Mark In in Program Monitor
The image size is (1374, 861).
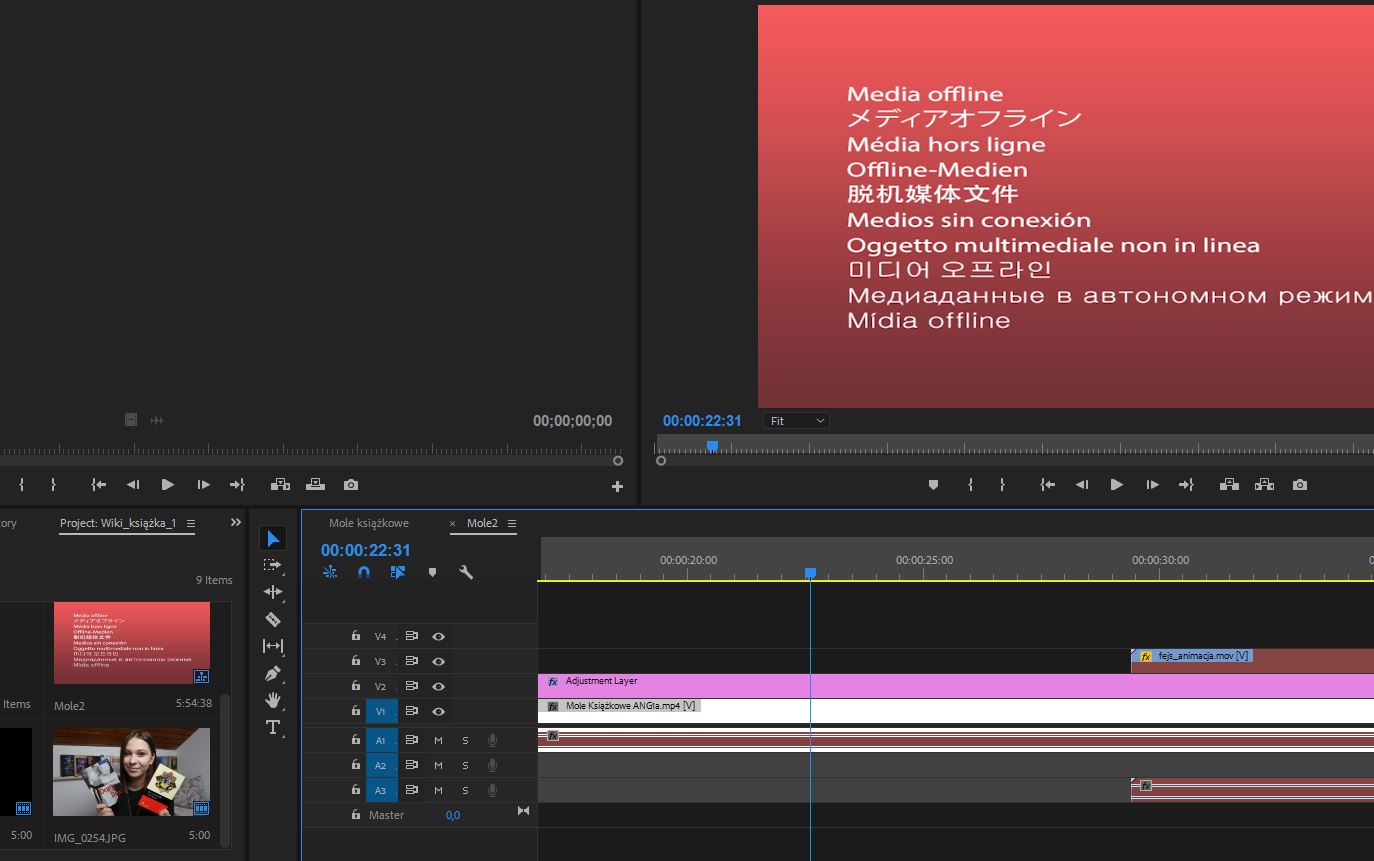click(970, 485)
